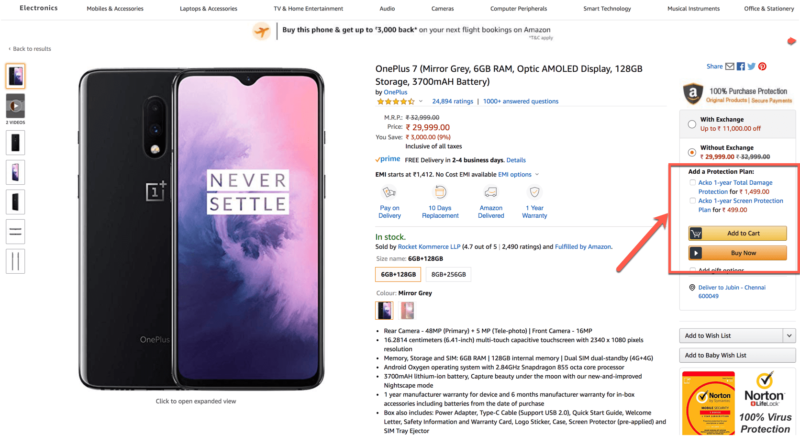Tick Acko Screen Protection Plan checkbox
Image resolution: width=800 pixels, height=436 pixels.
(693, 200)
